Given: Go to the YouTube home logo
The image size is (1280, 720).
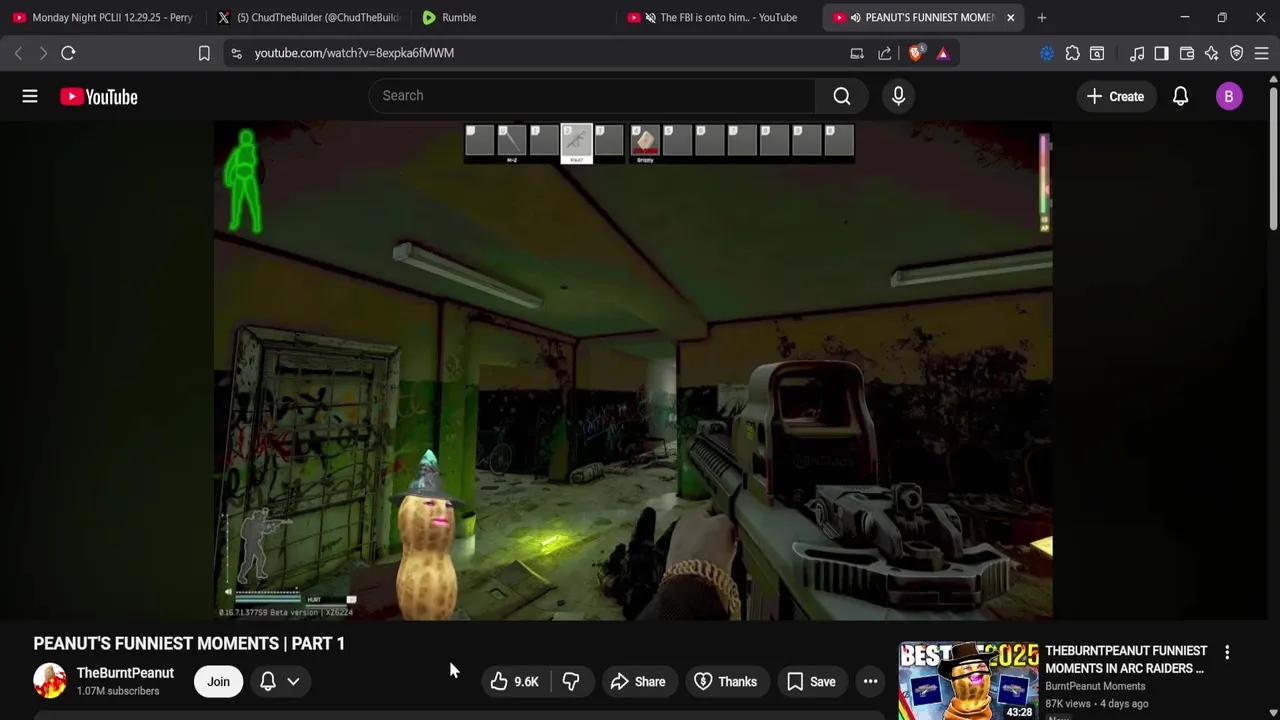Looking at the screenshot, I should (x=98, y=97).
